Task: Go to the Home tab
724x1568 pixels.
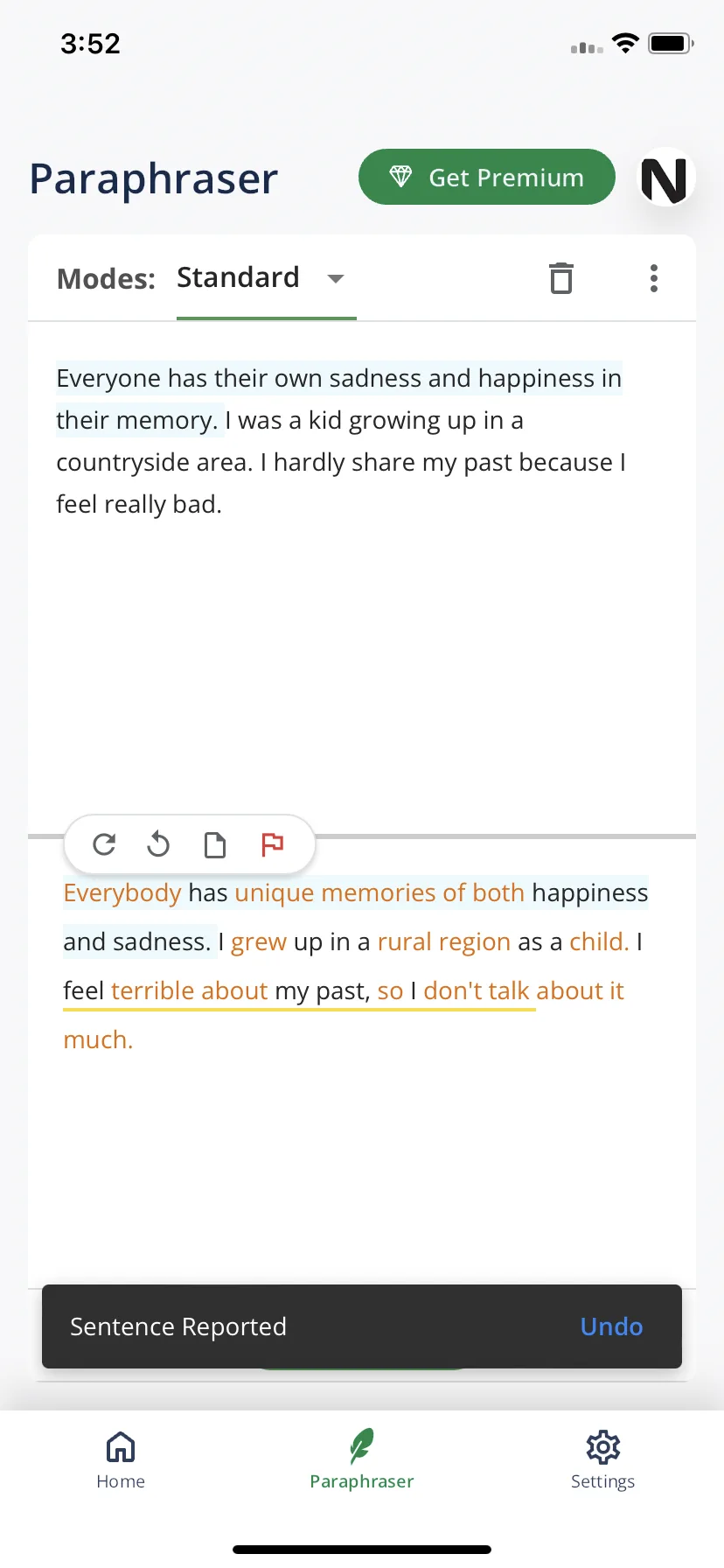Action: pos(121,1460)
